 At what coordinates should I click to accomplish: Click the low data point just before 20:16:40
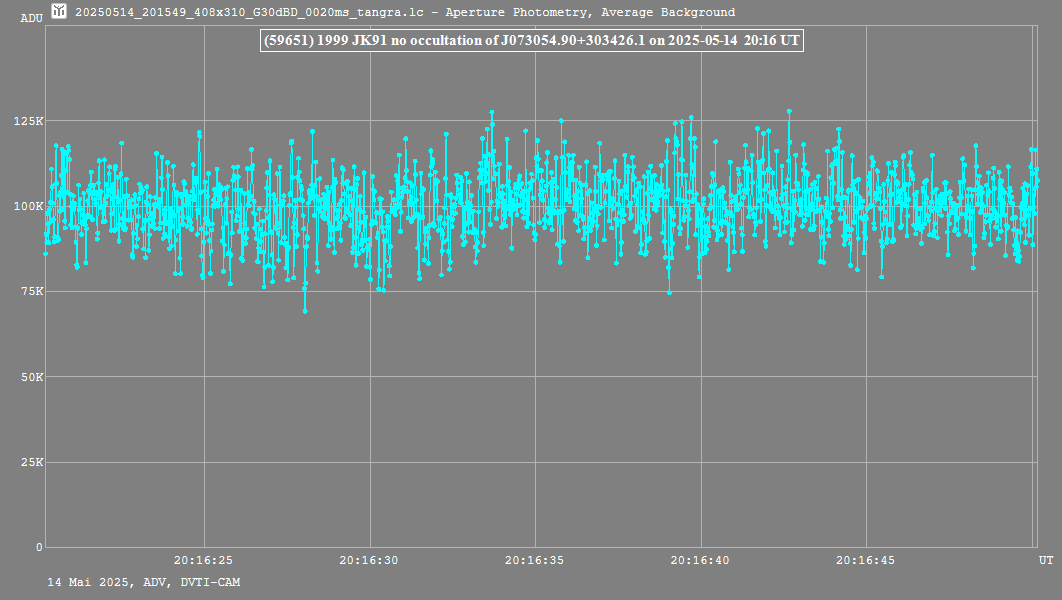669,293
